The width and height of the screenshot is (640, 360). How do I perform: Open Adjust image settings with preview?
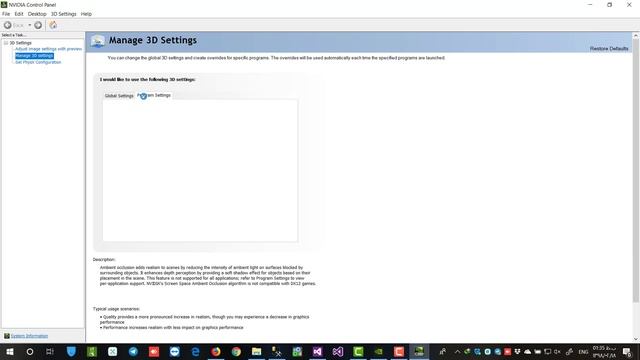point(49,49)
